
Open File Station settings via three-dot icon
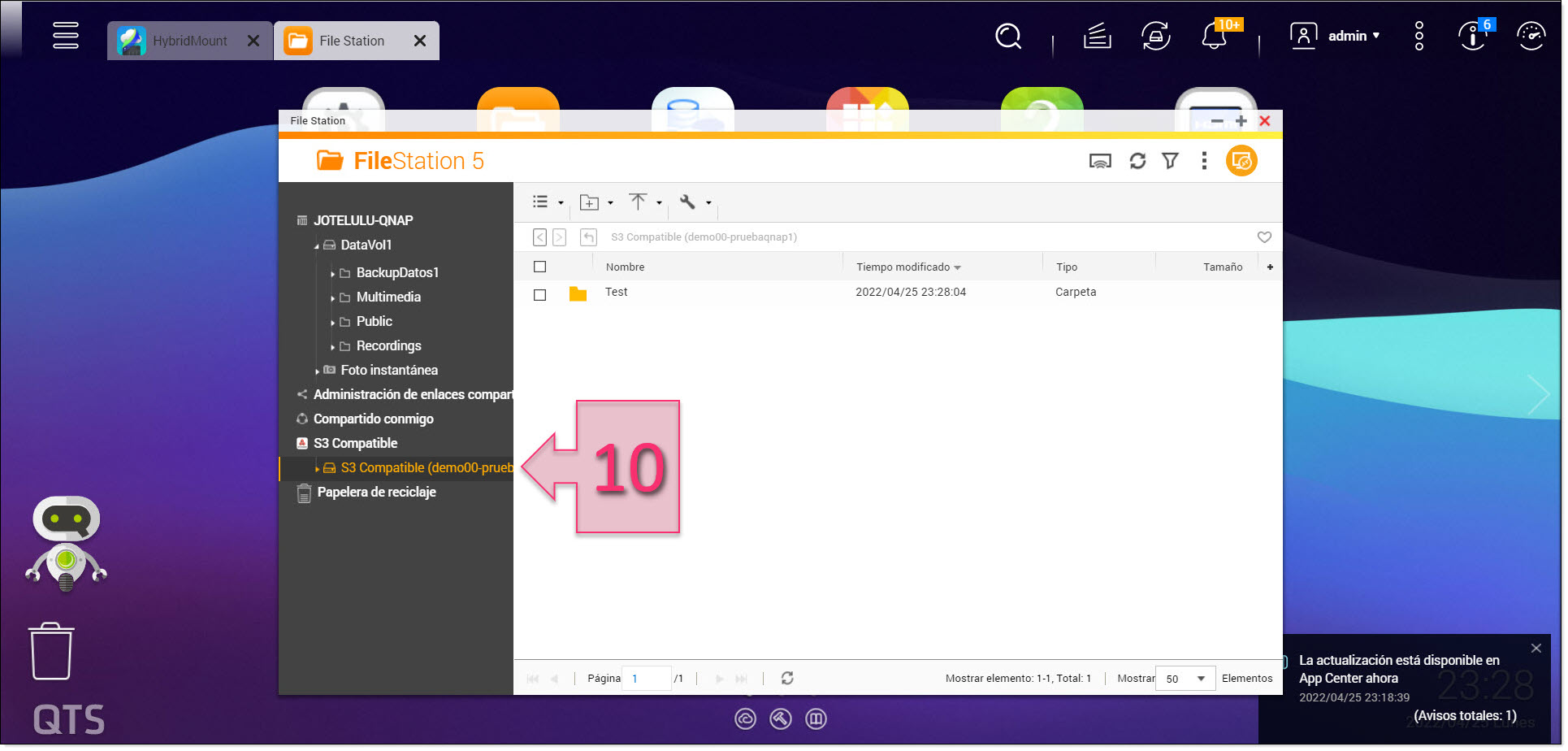[1204, 160]
